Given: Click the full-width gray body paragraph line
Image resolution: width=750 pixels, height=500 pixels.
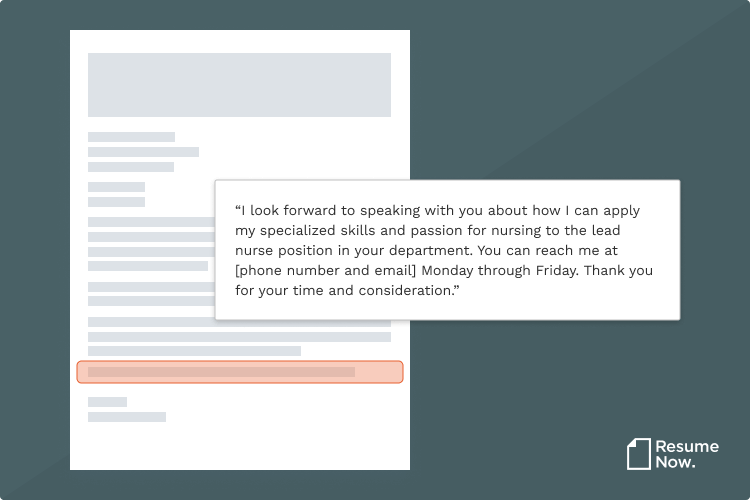Looking at the screenshot, I should tap(239, 337).
